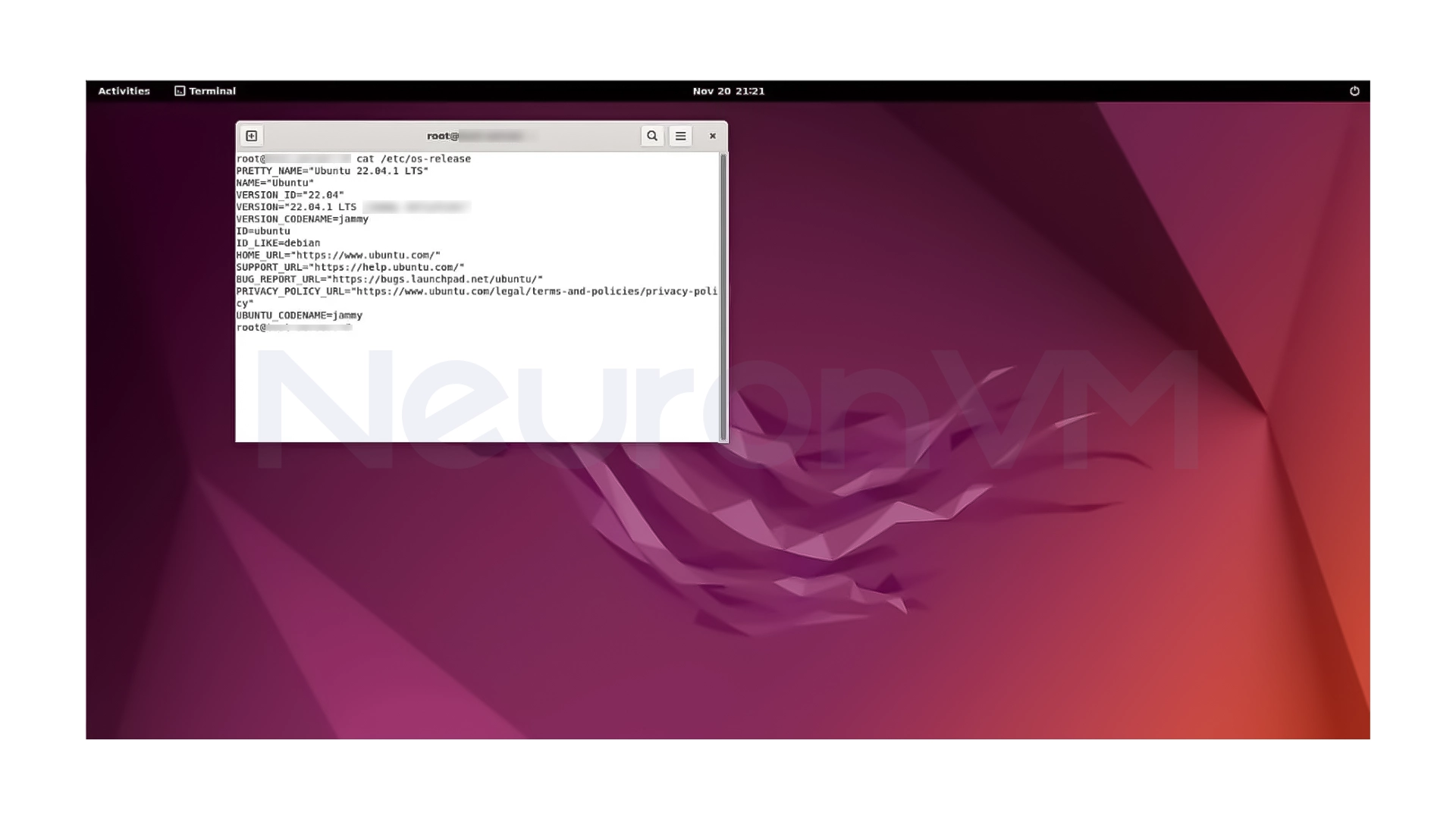Click the Terminal label in the top bar

[x=212, y=90]
